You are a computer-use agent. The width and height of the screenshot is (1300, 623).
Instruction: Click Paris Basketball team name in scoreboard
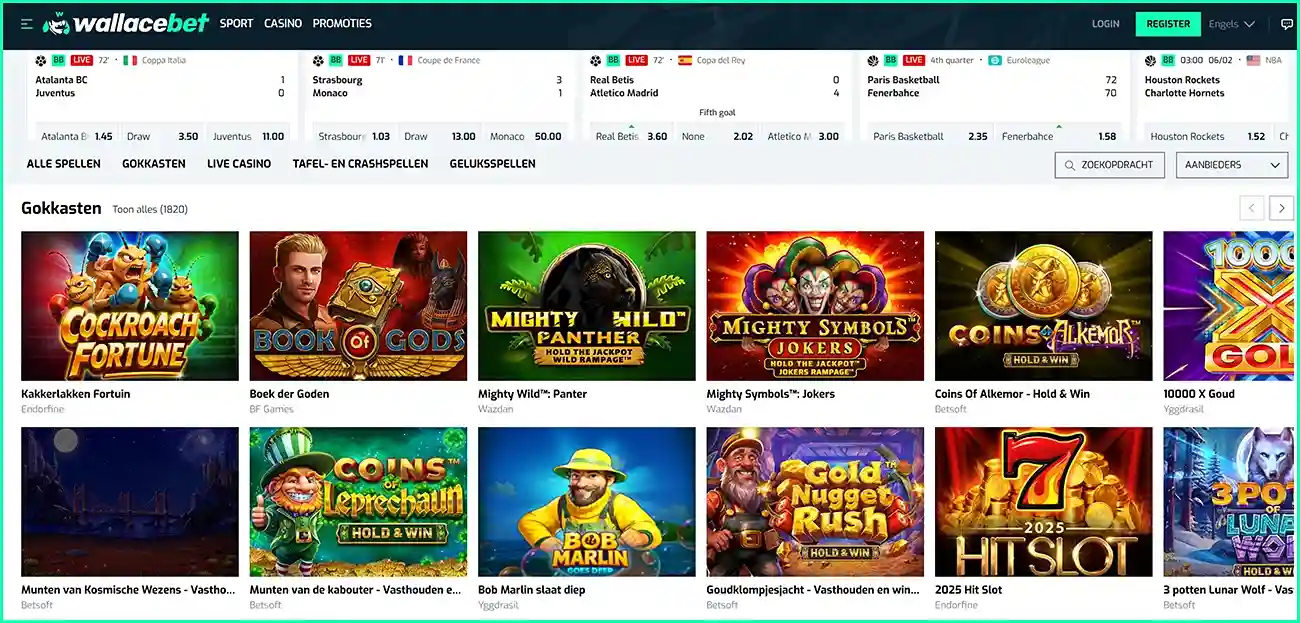point(904,80)
